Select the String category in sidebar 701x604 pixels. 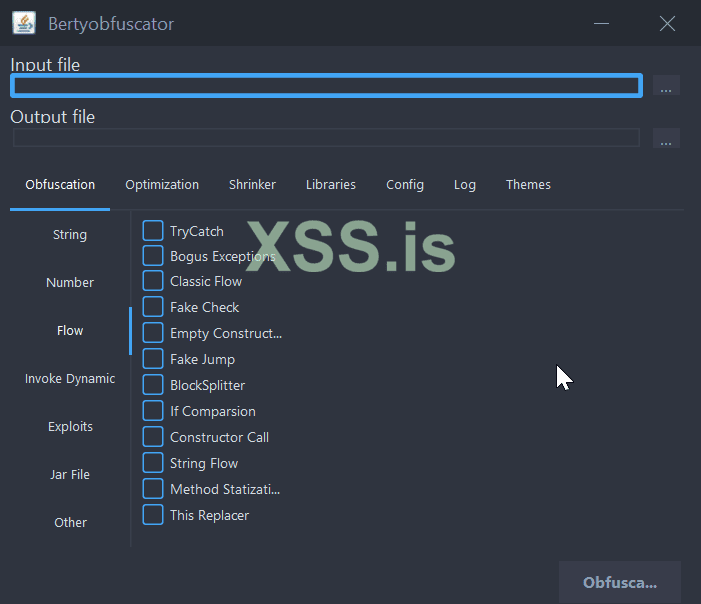(x=70, y=235)
